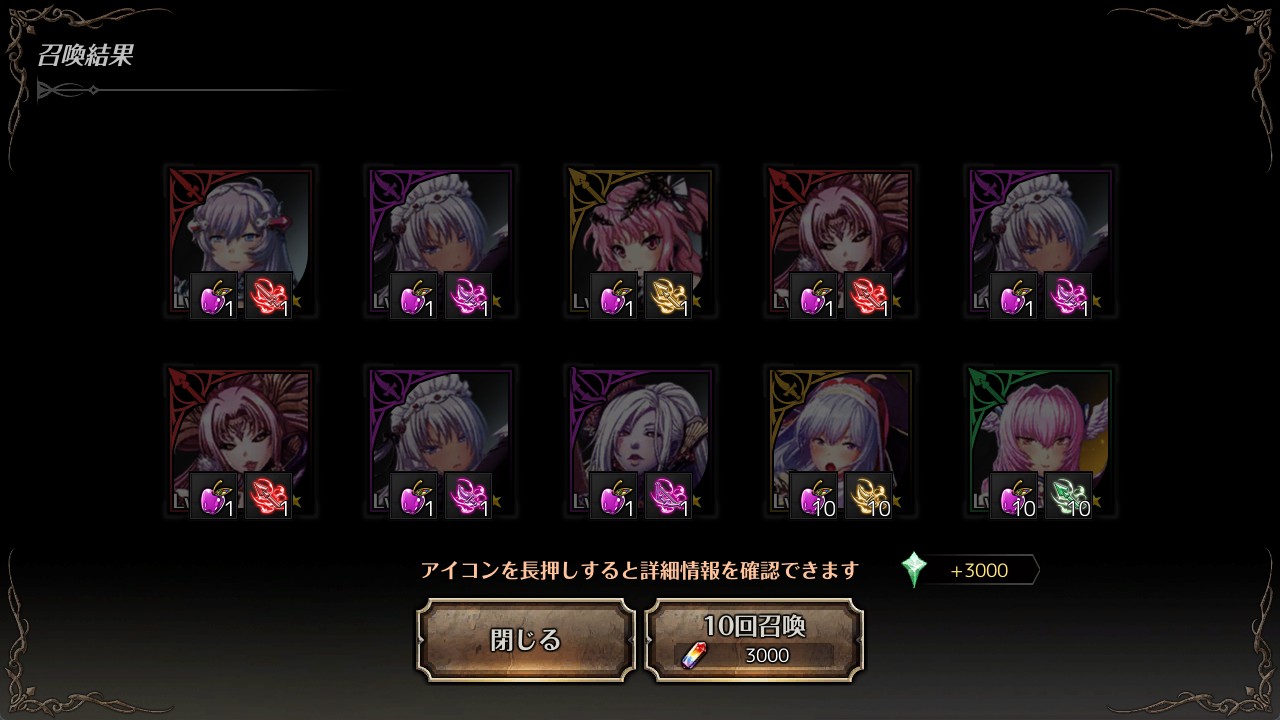
Task: Open the gold-framed pink-haired character in the top row
Action: (x=640, y=242)
